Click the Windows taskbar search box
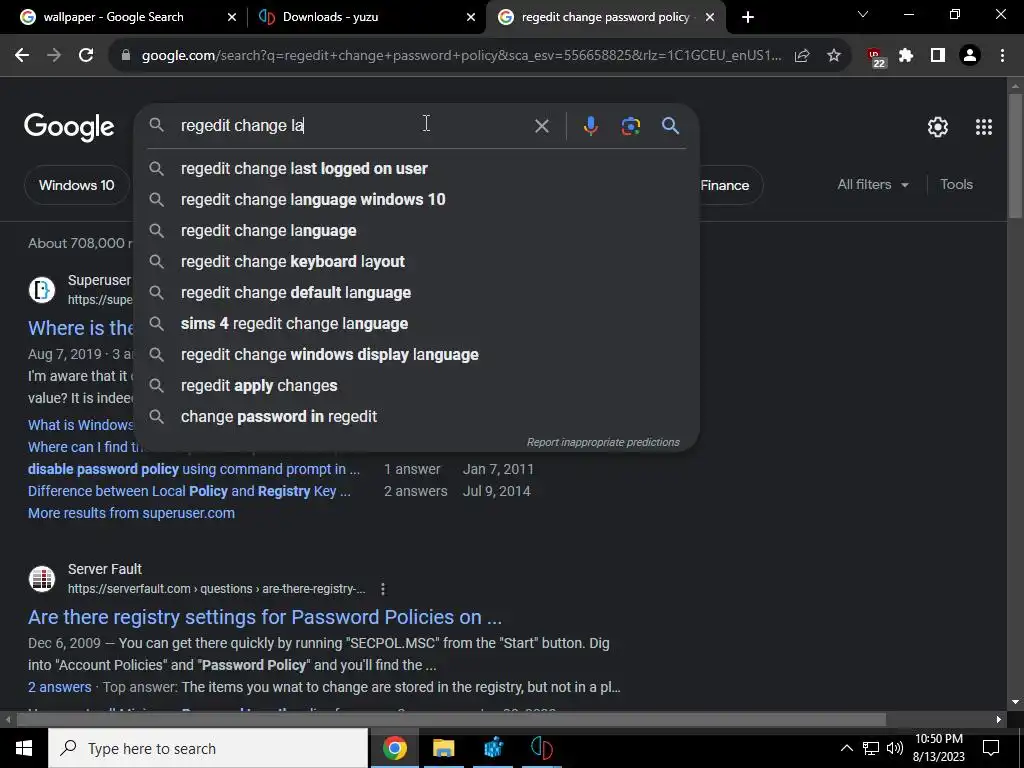This screenshot has height=768, width=1024. coord(208,748)
